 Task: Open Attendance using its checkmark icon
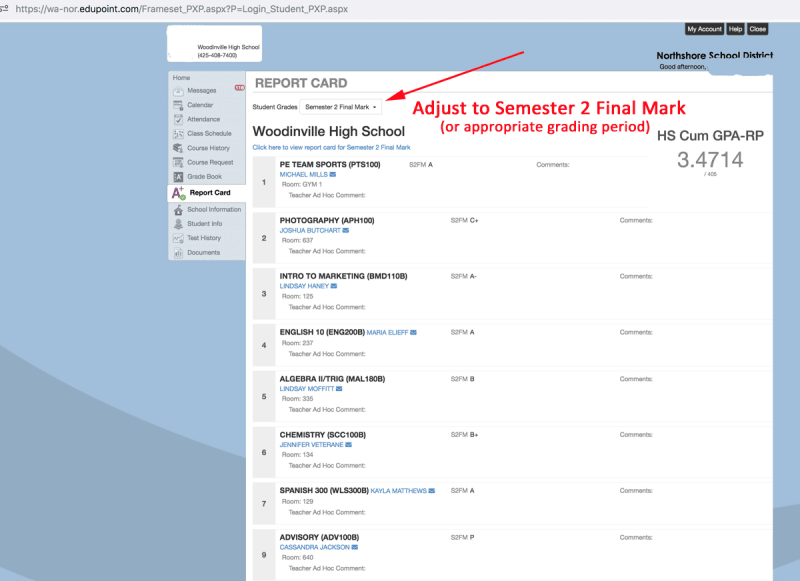click(x=177, y=119)
